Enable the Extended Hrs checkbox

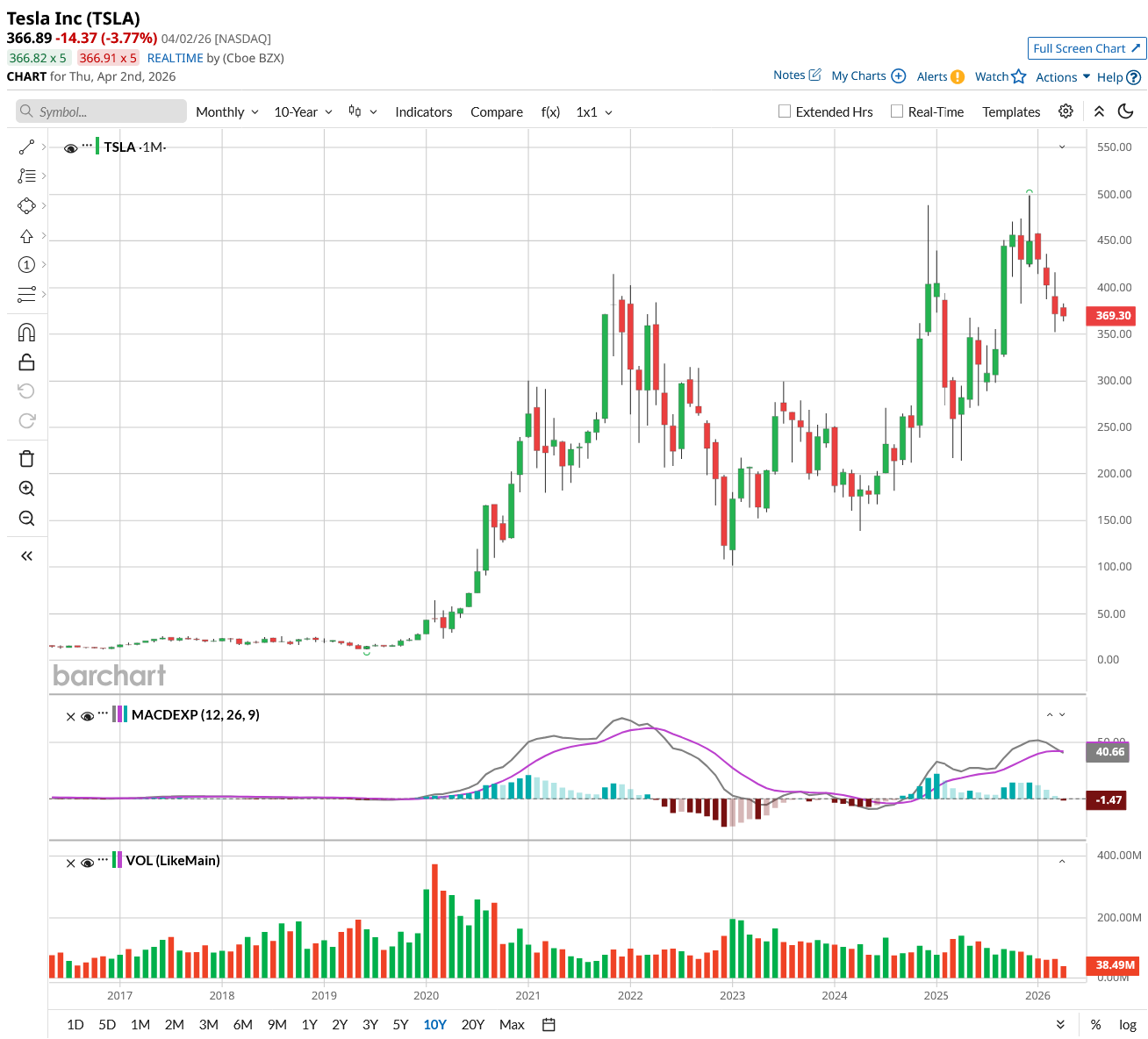[785, 111]
